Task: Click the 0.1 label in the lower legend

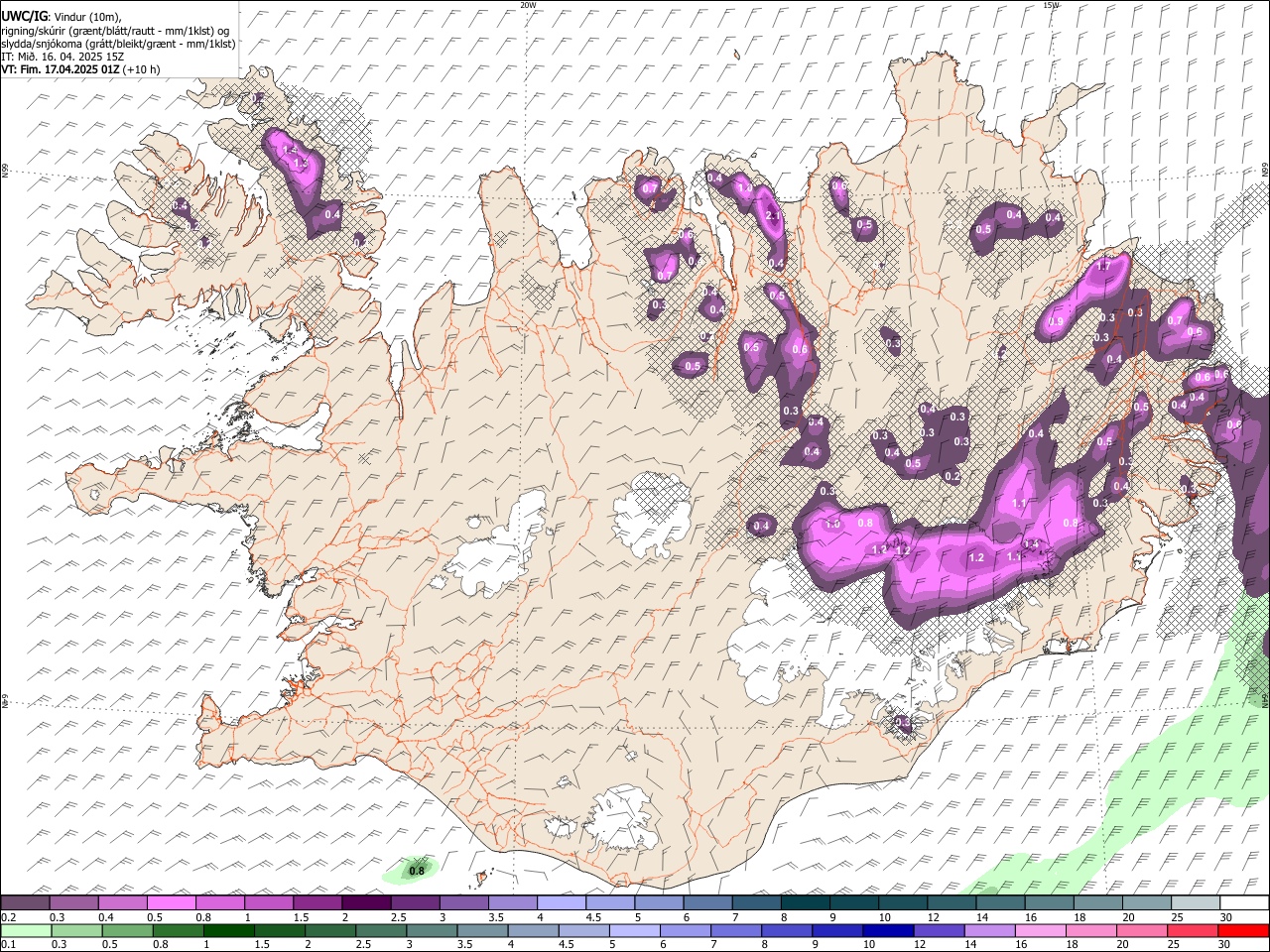Action: 9,944
